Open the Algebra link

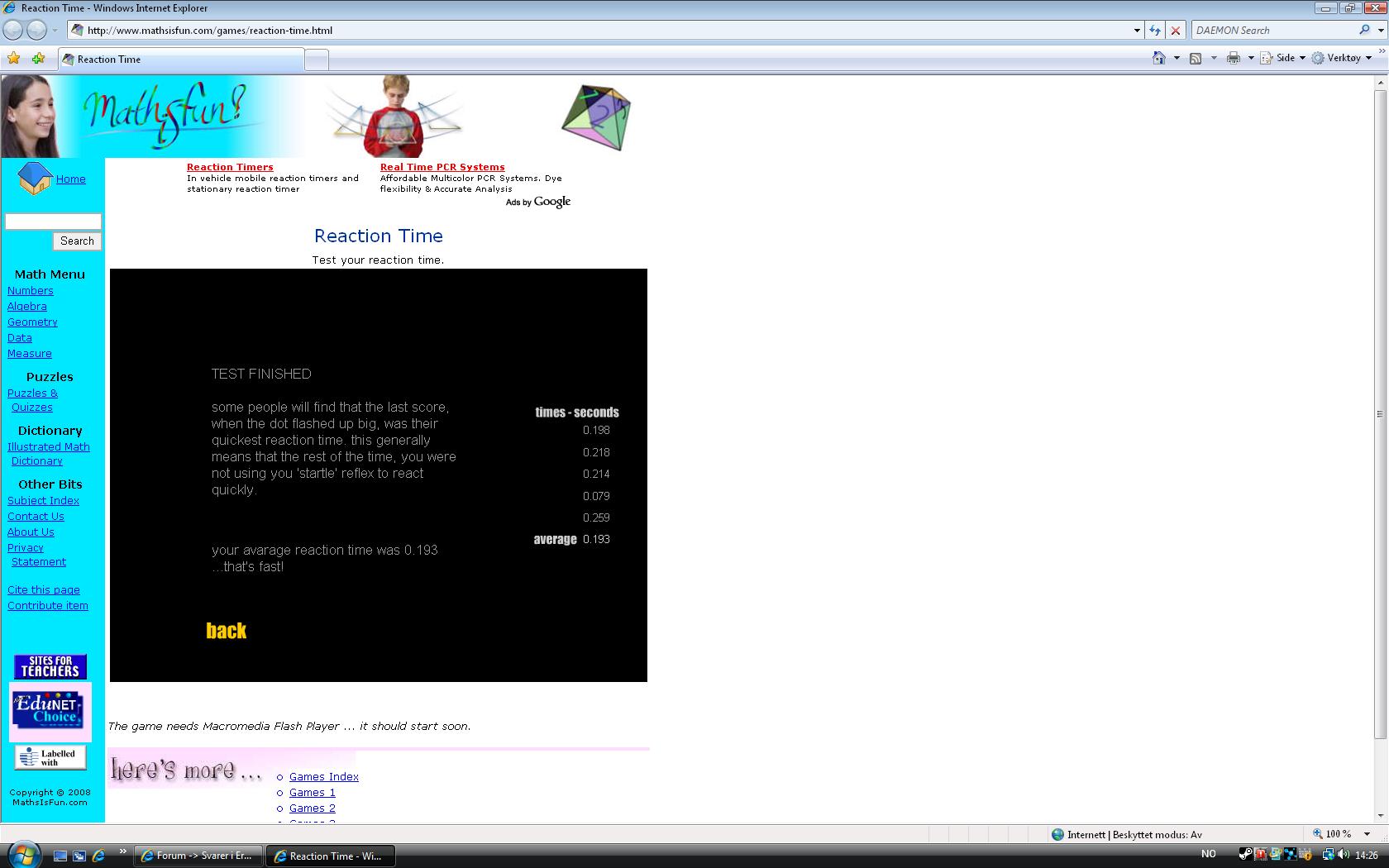(27, 307)
